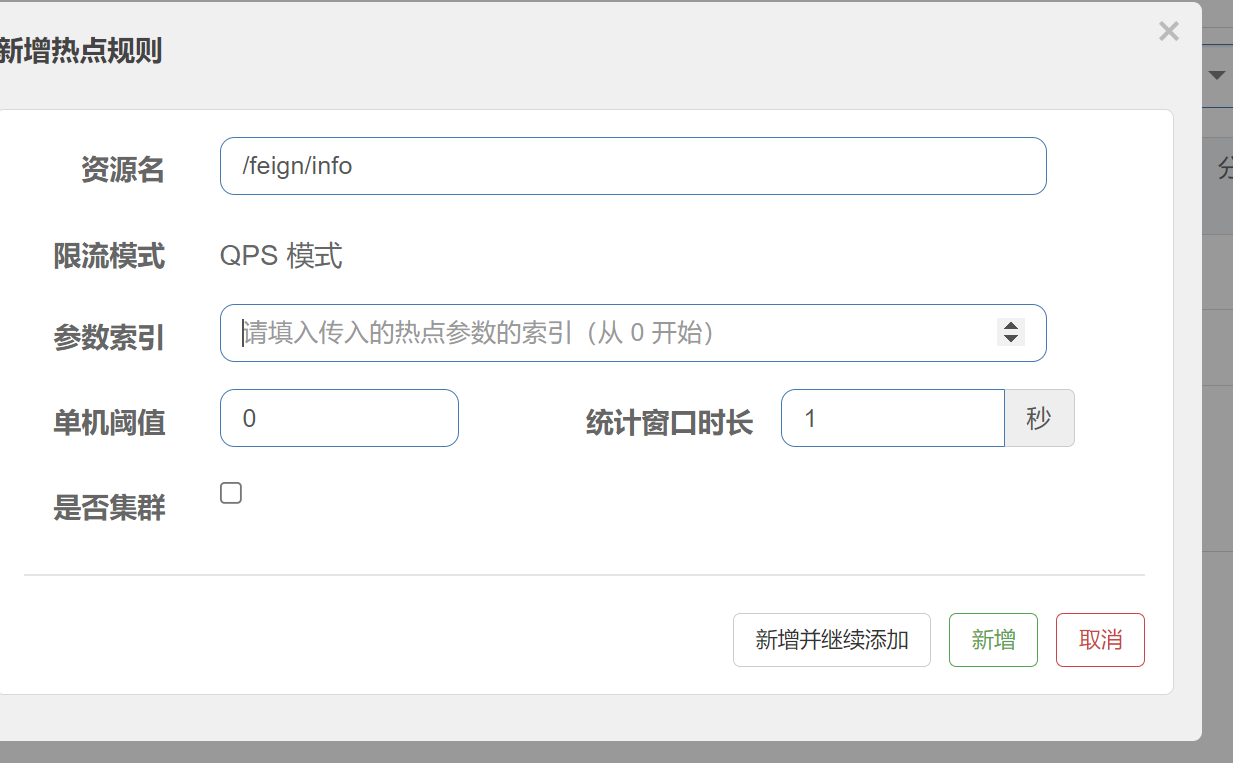Cancel with the 取消 button
The image size is (1233, 763).
click(x=1100, y=640)
